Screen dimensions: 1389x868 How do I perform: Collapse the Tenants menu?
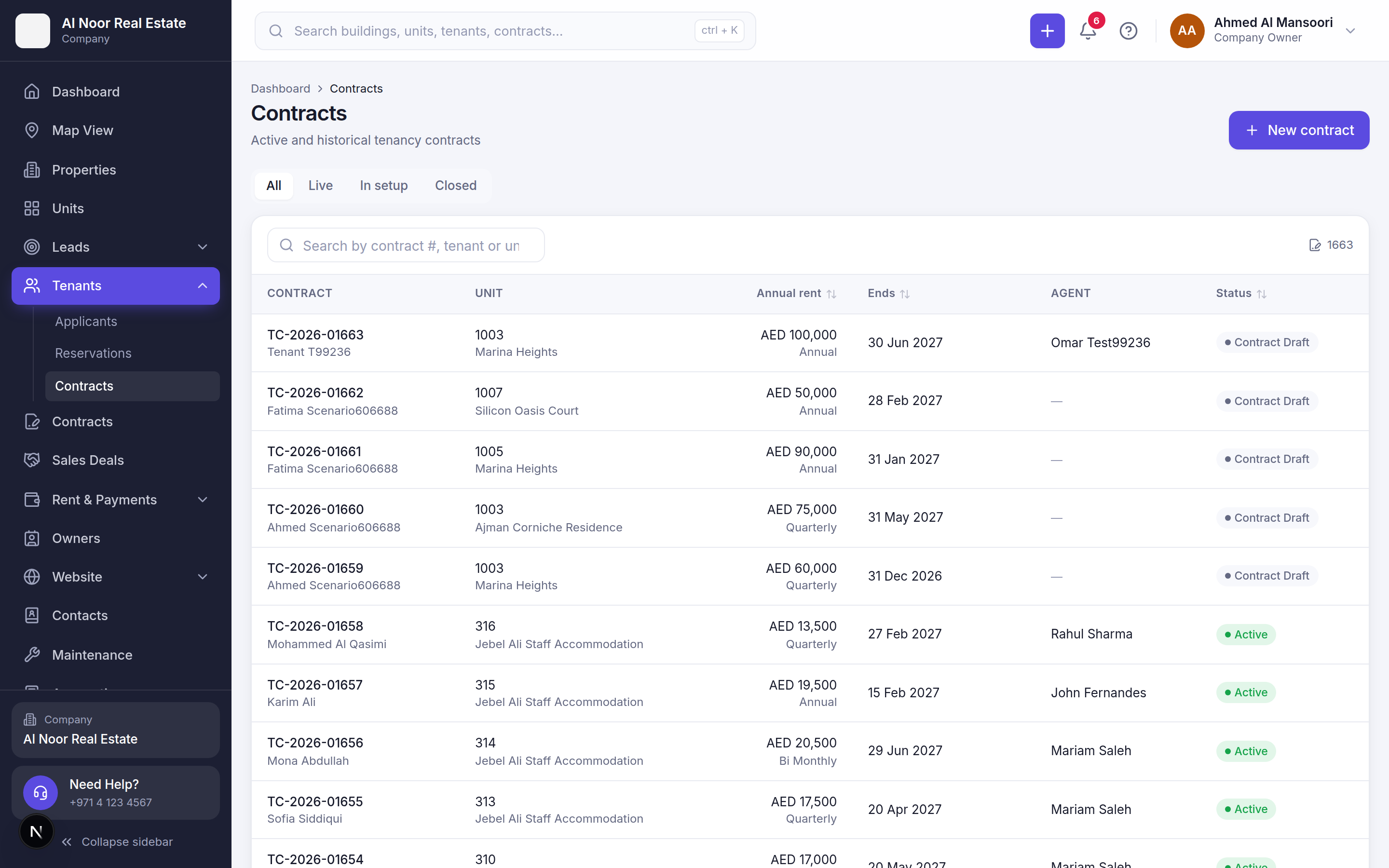point(203,285)
